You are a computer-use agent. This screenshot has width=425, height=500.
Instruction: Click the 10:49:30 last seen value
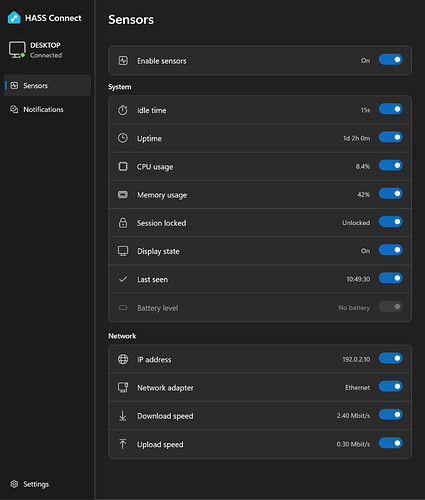[358, 279]
